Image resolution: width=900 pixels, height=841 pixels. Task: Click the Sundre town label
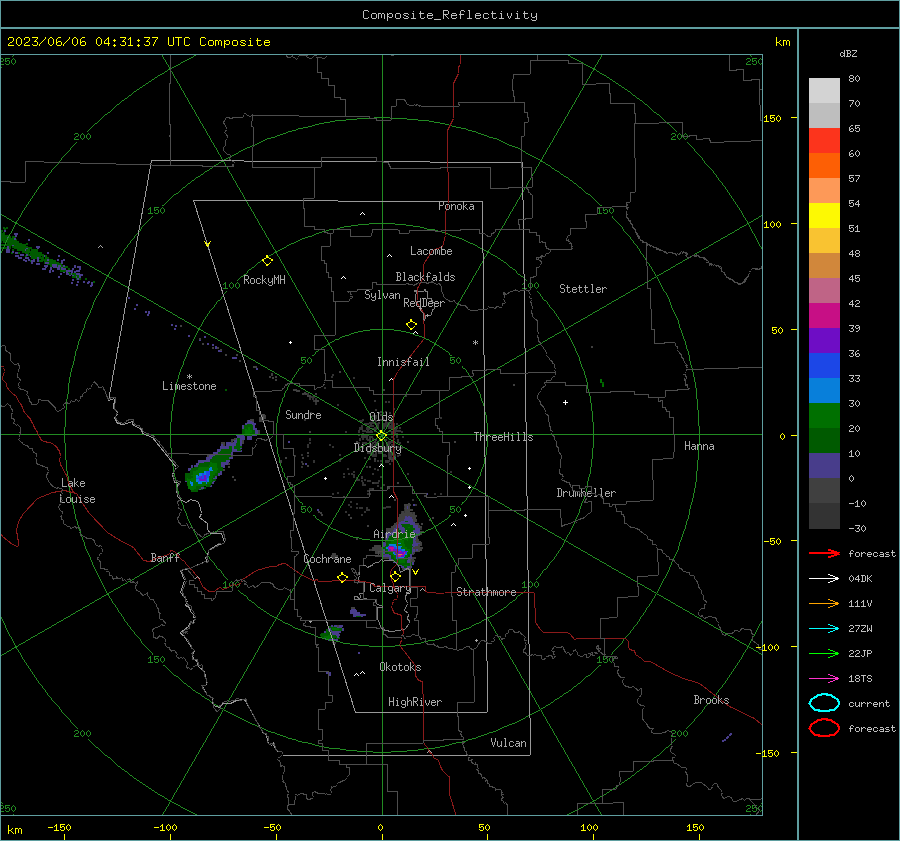(x=303, y=414)
